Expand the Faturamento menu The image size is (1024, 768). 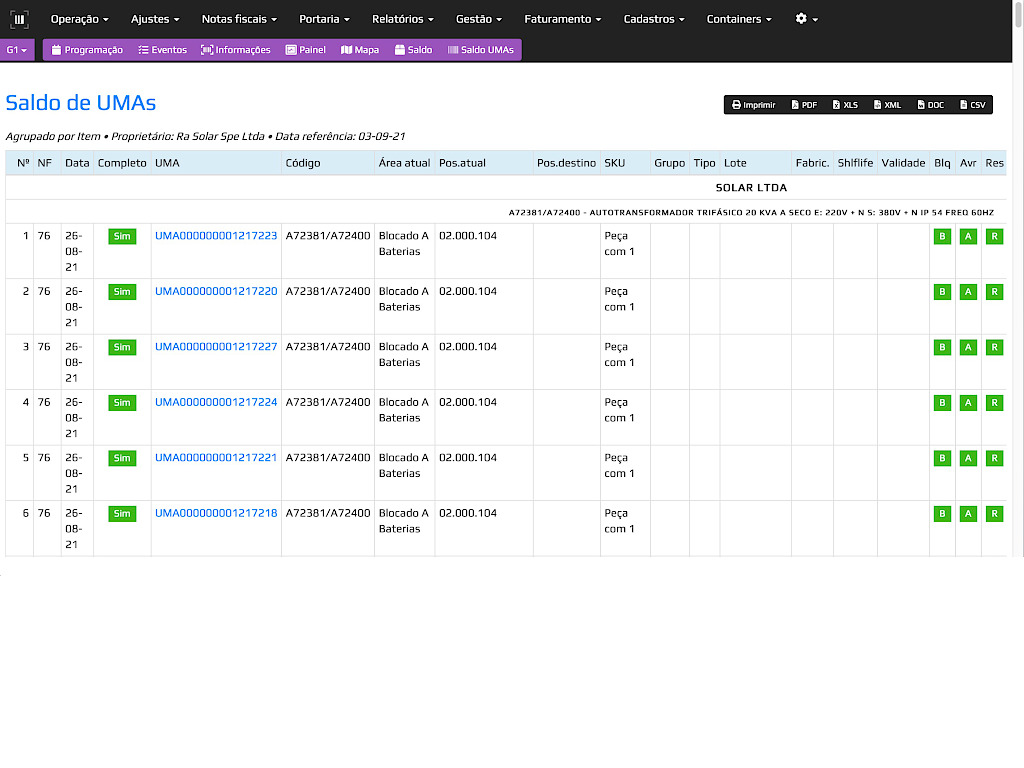[x=562, y=19]
